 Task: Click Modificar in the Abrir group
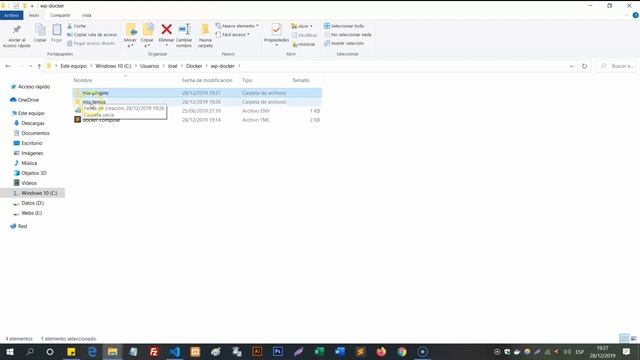point(304,35)
